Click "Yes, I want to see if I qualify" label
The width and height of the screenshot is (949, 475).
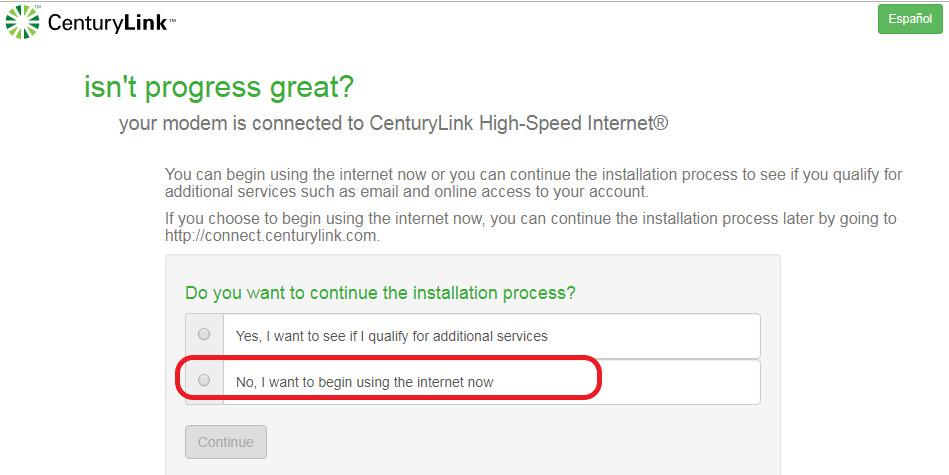click(x=391, y=336)
